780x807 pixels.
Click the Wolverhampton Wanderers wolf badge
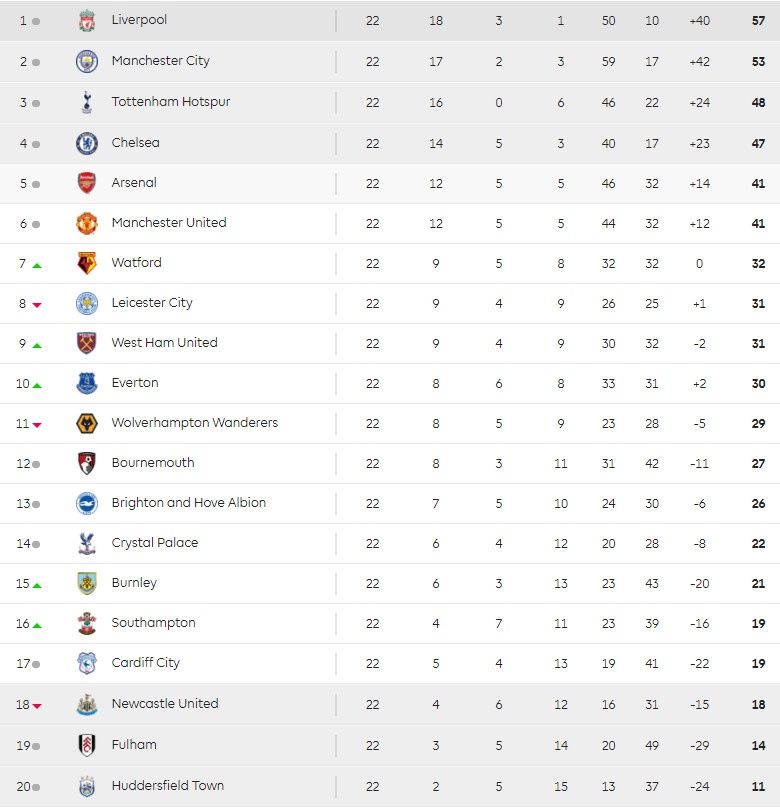click(x=87, y=423)
